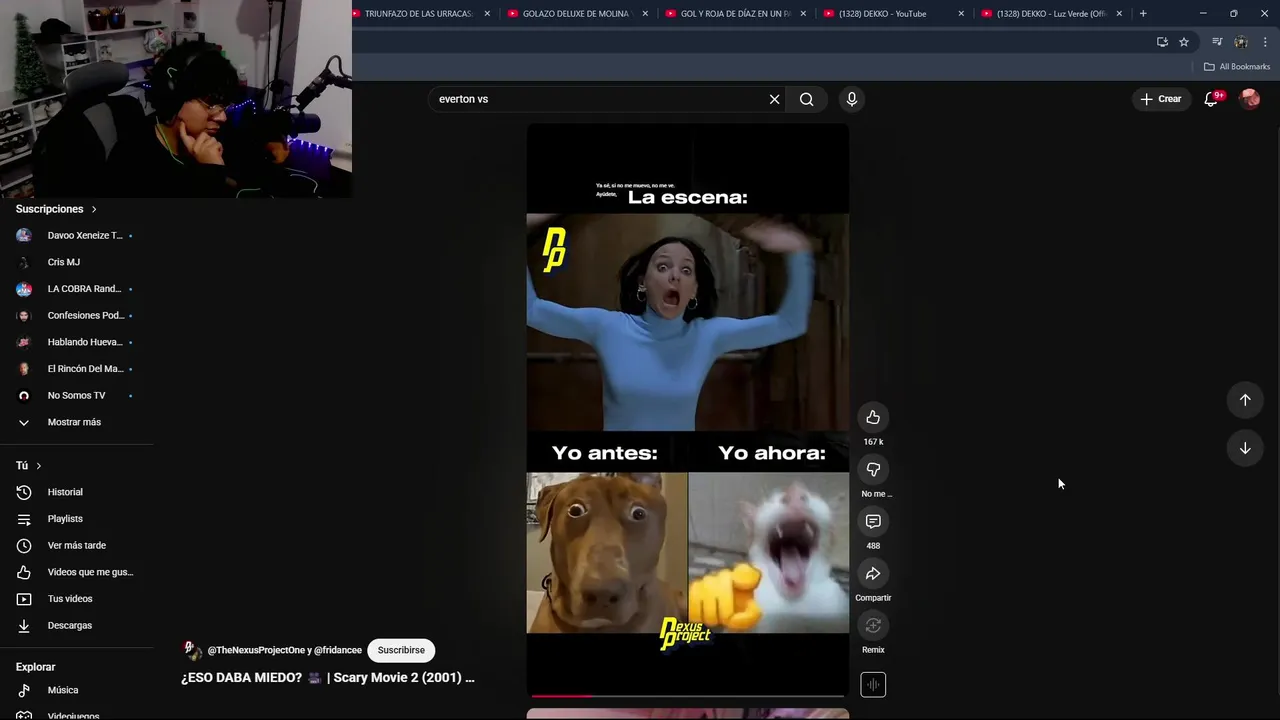Switch to GOL Y ROJA DE DÍAZ tab
Viewport: 1280px width, 720px height.
735,13
